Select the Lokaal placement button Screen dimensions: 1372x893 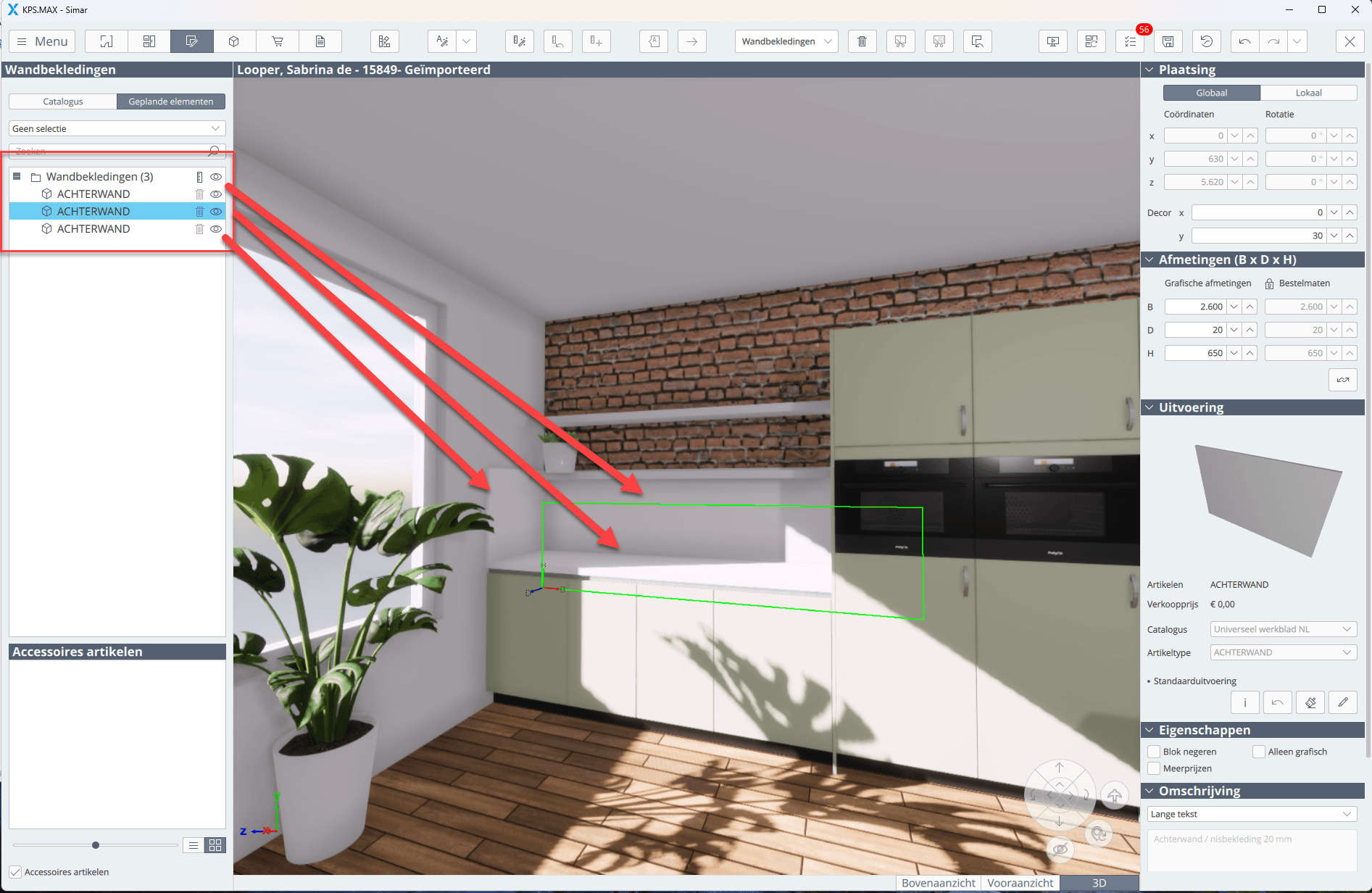pyautogui.click(x=1308, y=93)
